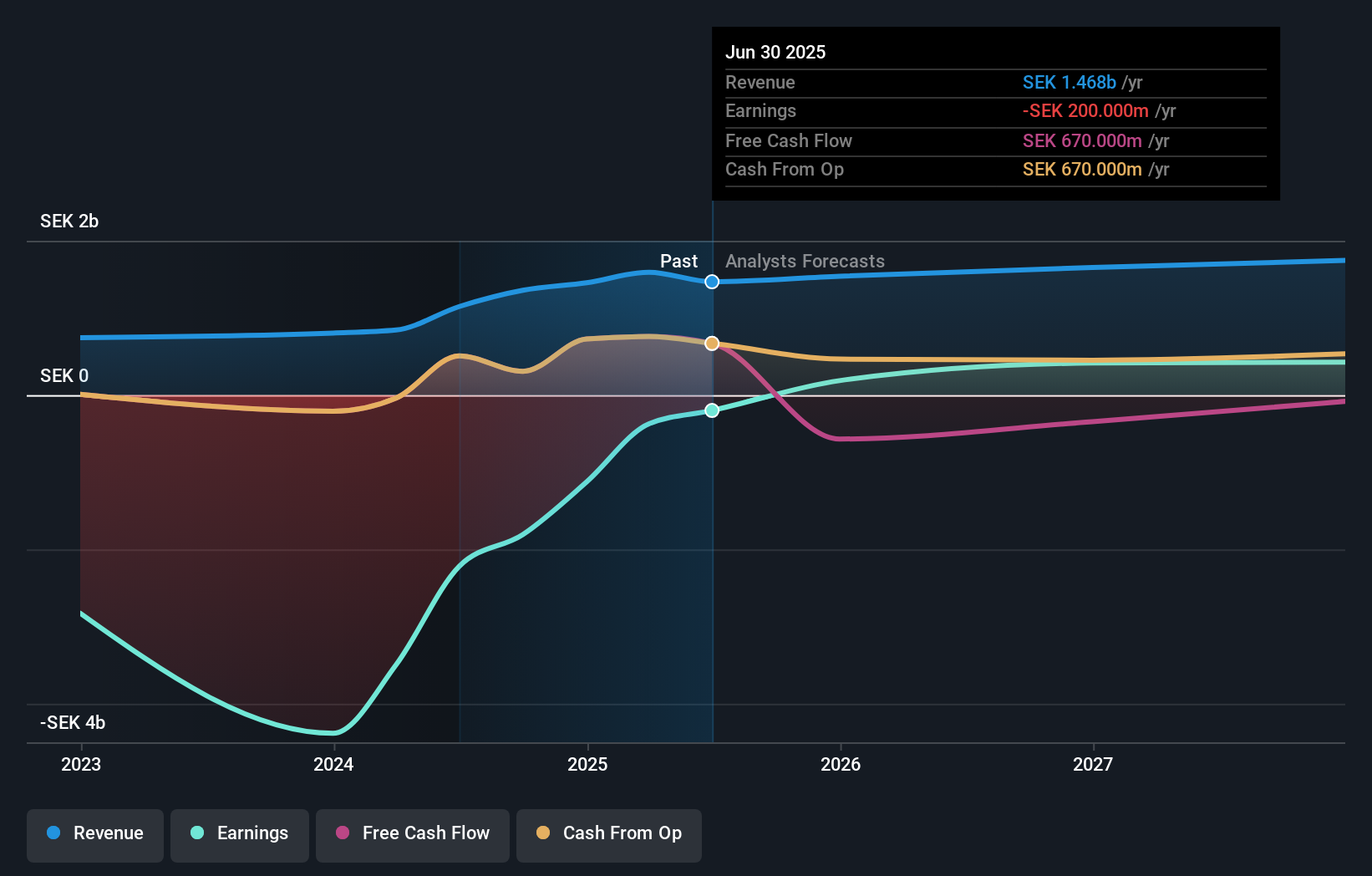Click the 2025 axis label
1372x876 pixels.
(x=587, y=764)
